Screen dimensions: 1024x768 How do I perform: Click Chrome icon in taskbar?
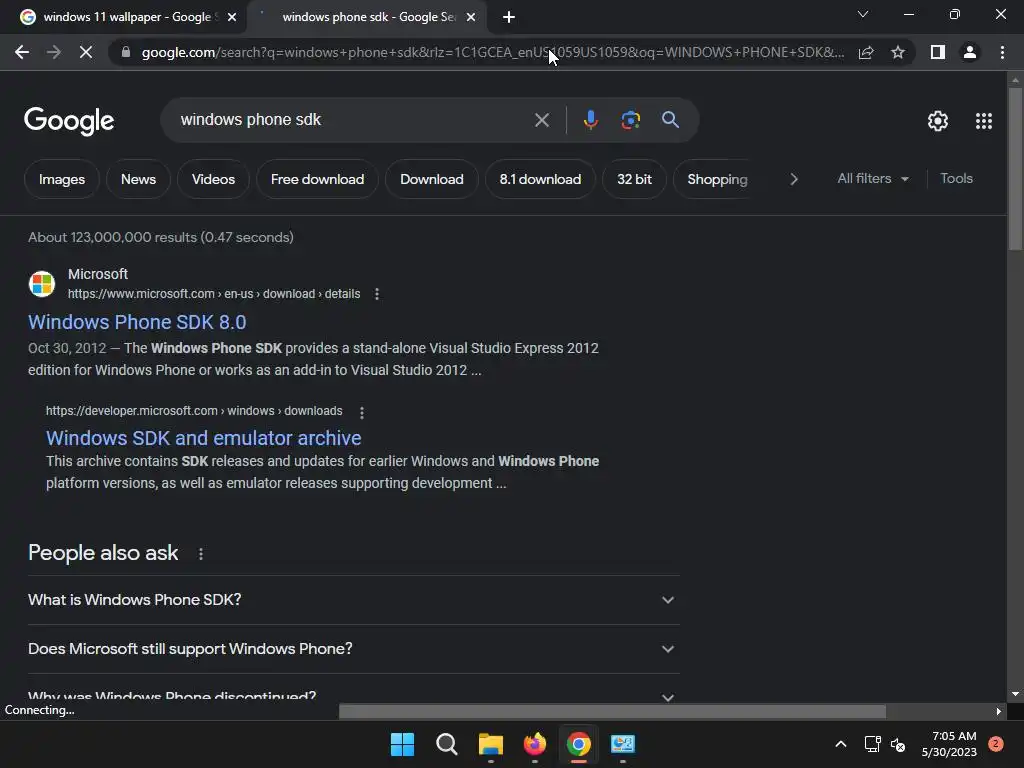click(579, 744)
